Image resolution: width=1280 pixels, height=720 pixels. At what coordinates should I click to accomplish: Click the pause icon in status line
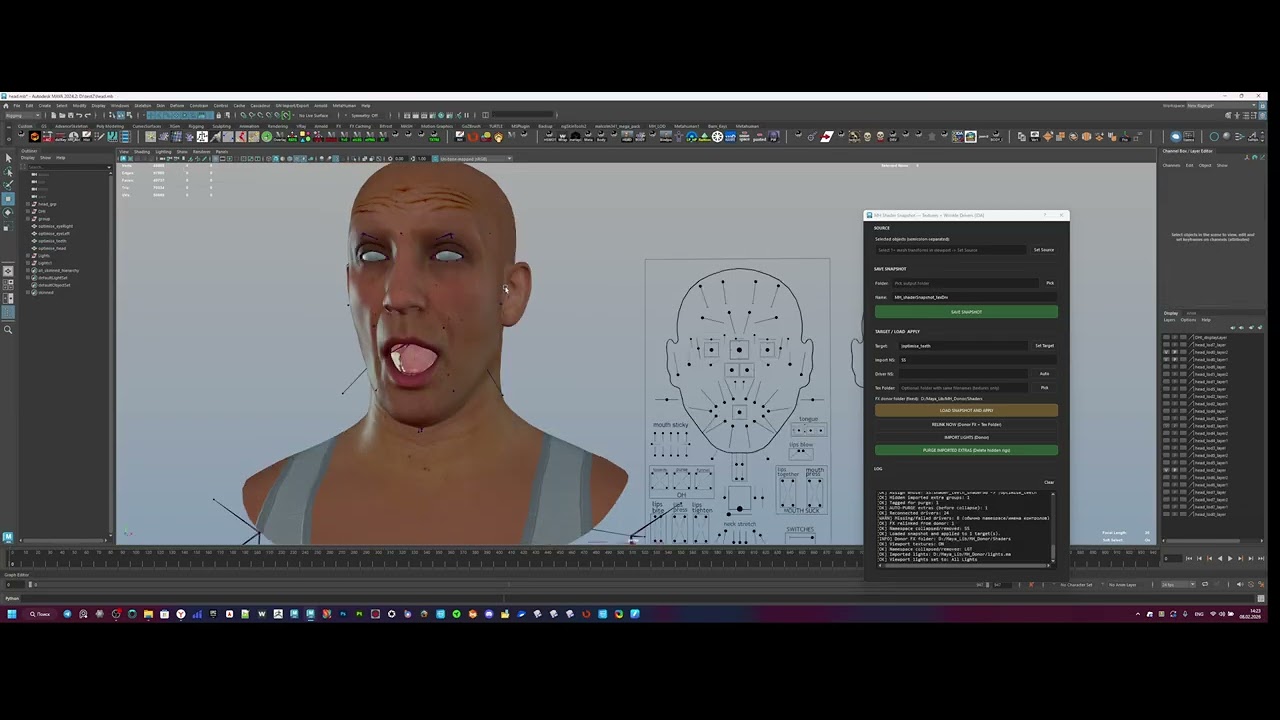point(467,115)
